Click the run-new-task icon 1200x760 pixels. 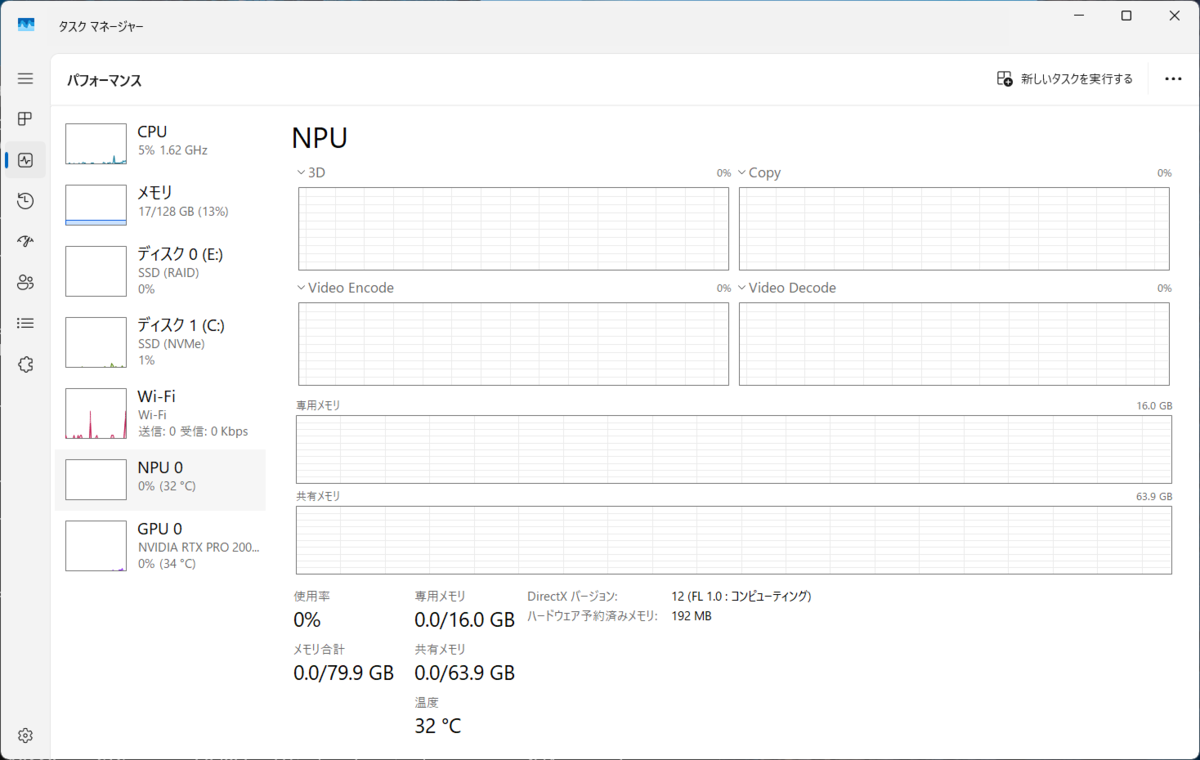(x=1004, y=79)
